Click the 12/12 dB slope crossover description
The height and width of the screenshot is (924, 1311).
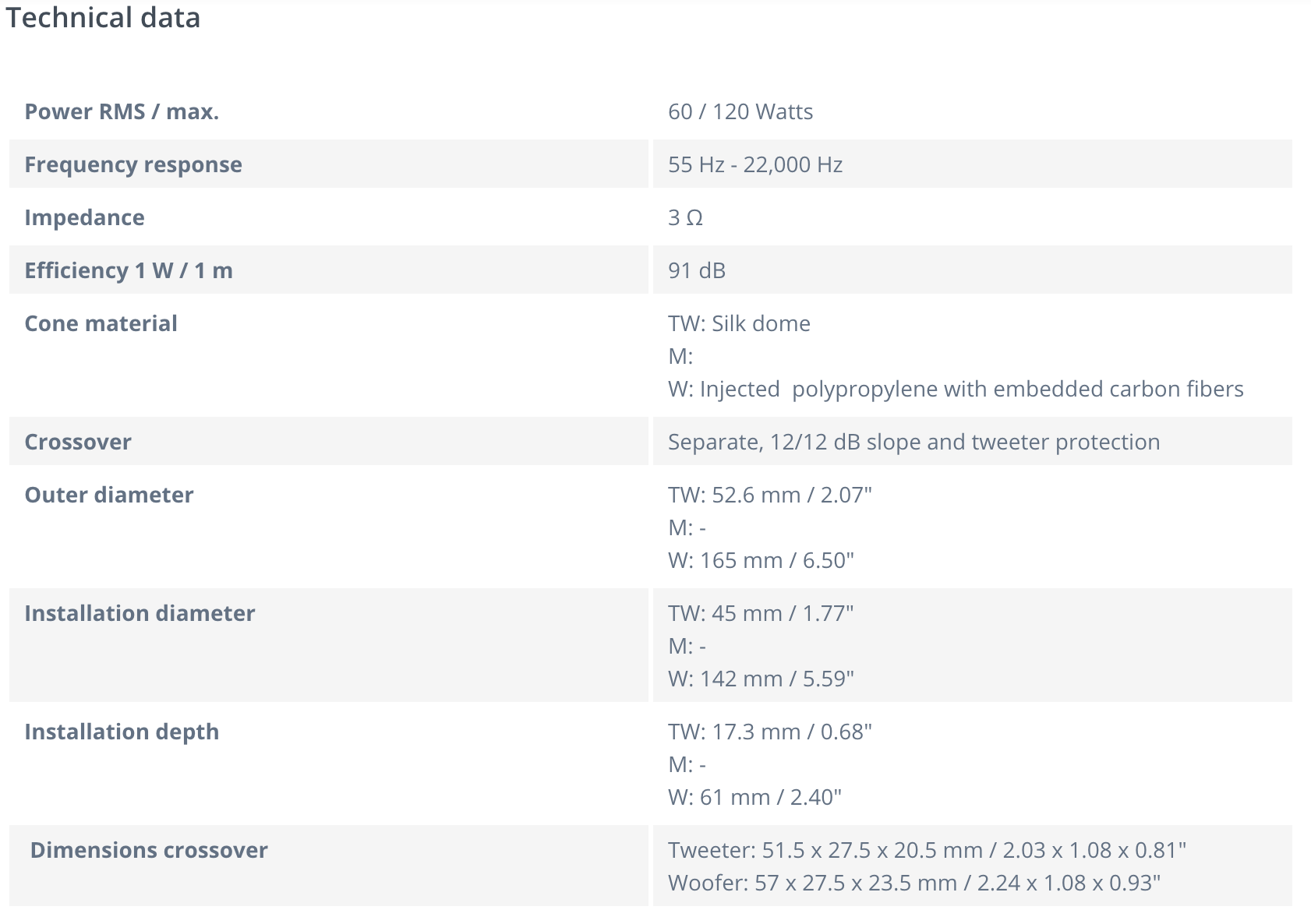(913, 443)
